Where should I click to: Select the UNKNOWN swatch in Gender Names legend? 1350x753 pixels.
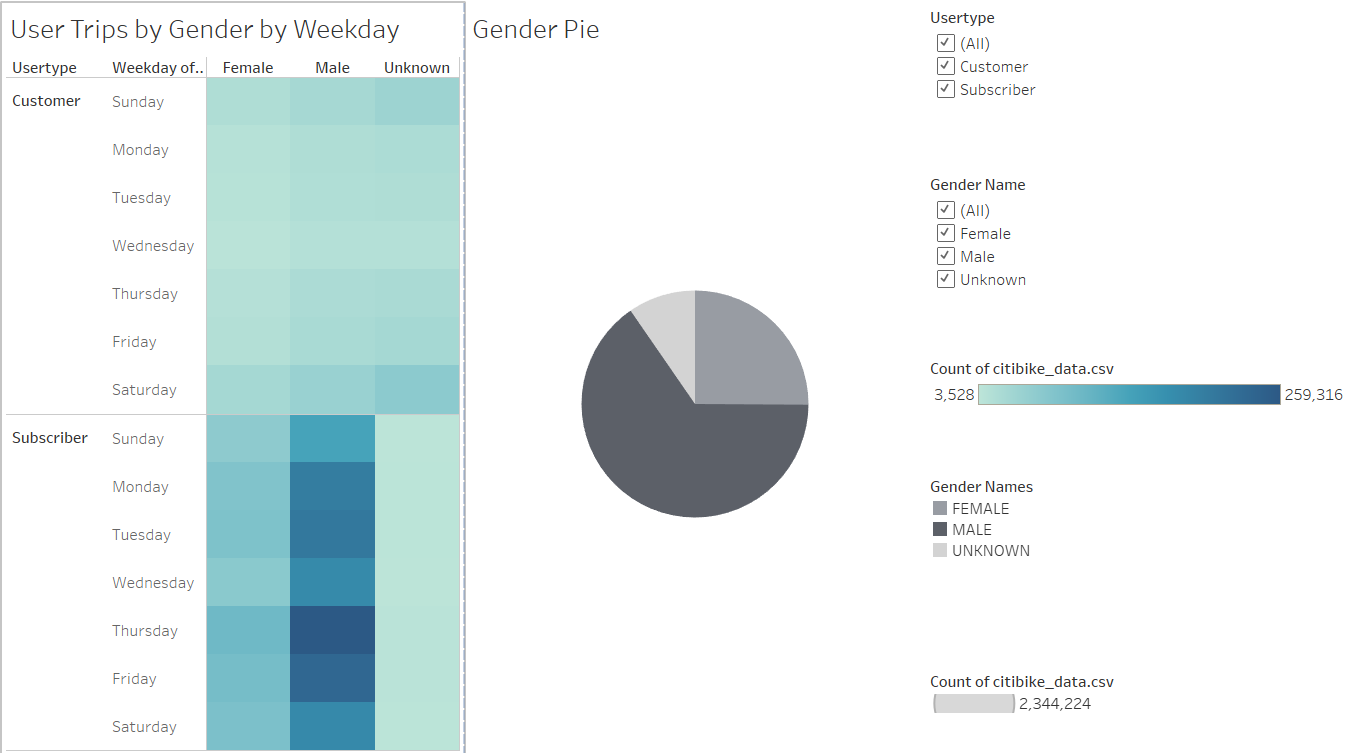tap(938, 550)
